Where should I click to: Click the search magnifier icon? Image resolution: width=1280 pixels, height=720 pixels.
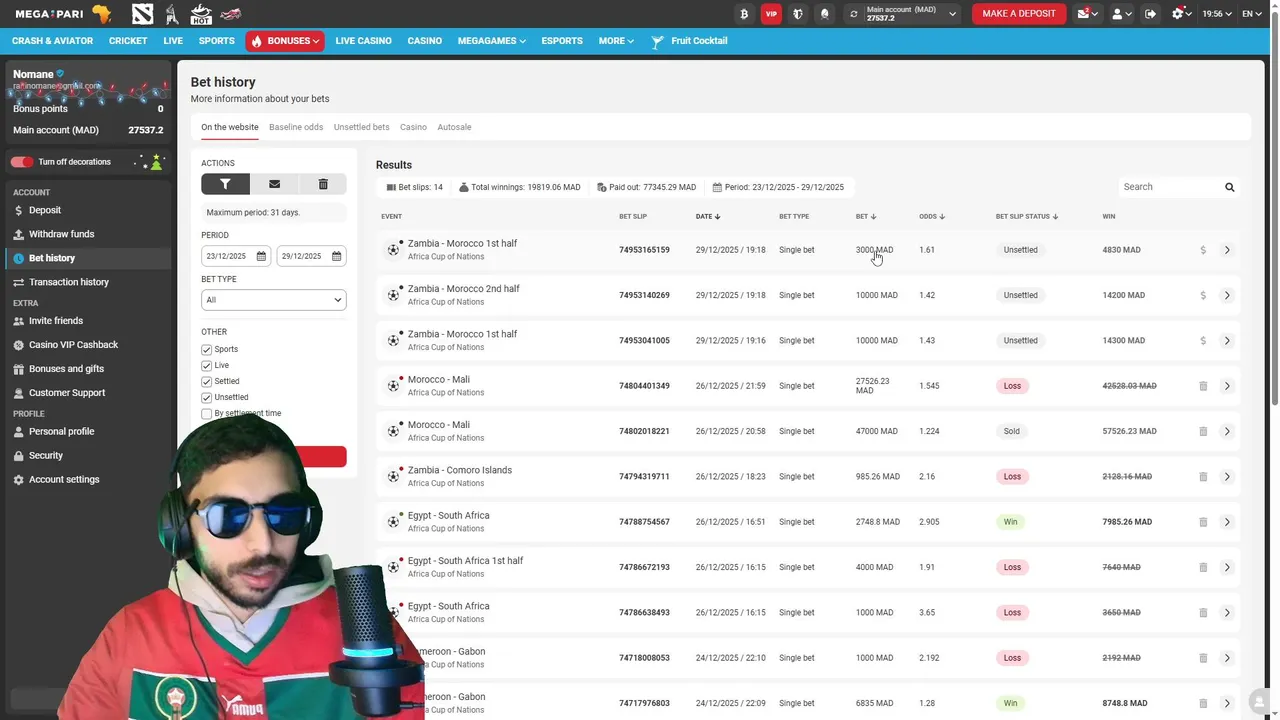(1230, 187)
